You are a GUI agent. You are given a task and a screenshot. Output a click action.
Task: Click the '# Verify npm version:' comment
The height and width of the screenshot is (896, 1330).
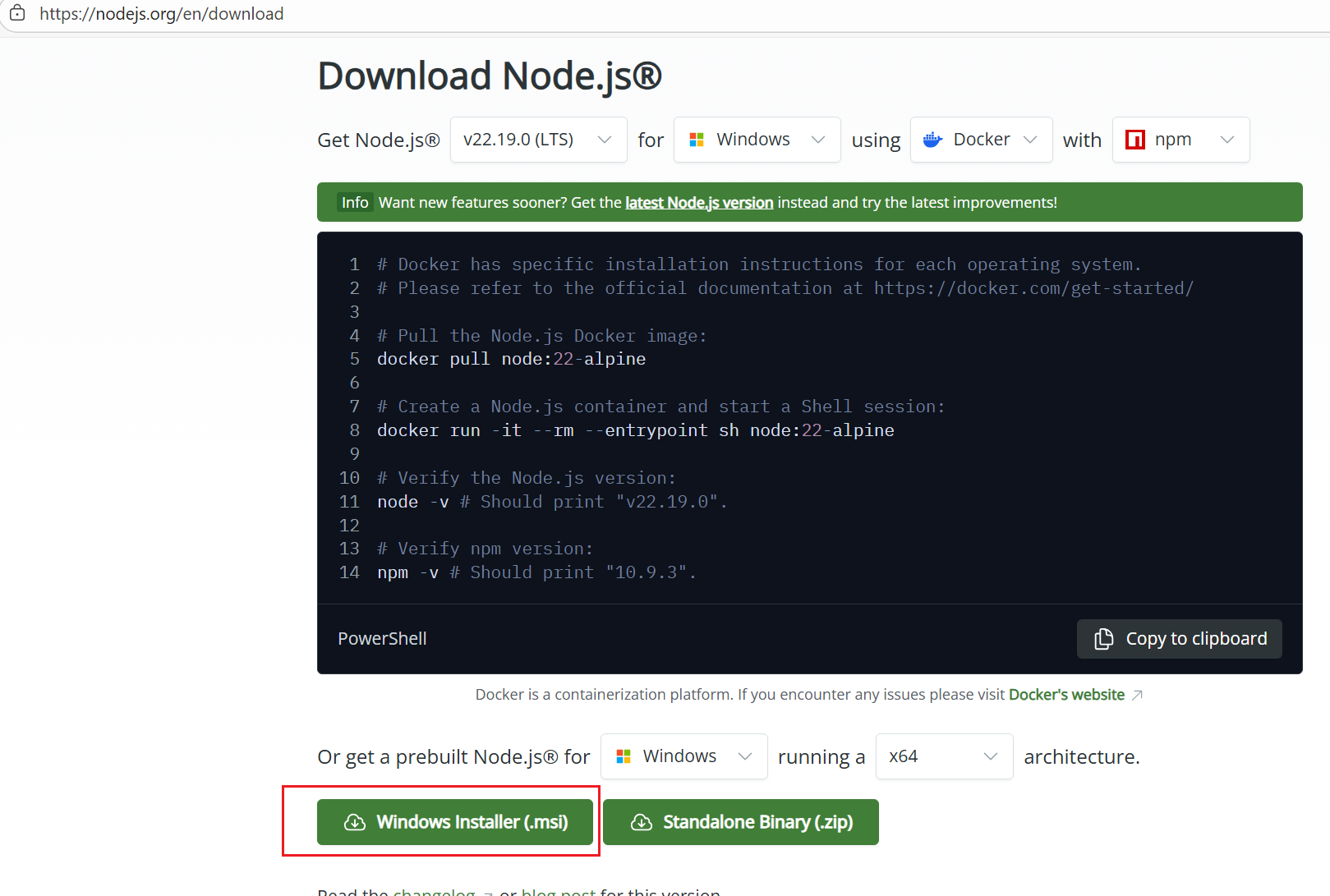pyautogui.click(x=485, y=549)
